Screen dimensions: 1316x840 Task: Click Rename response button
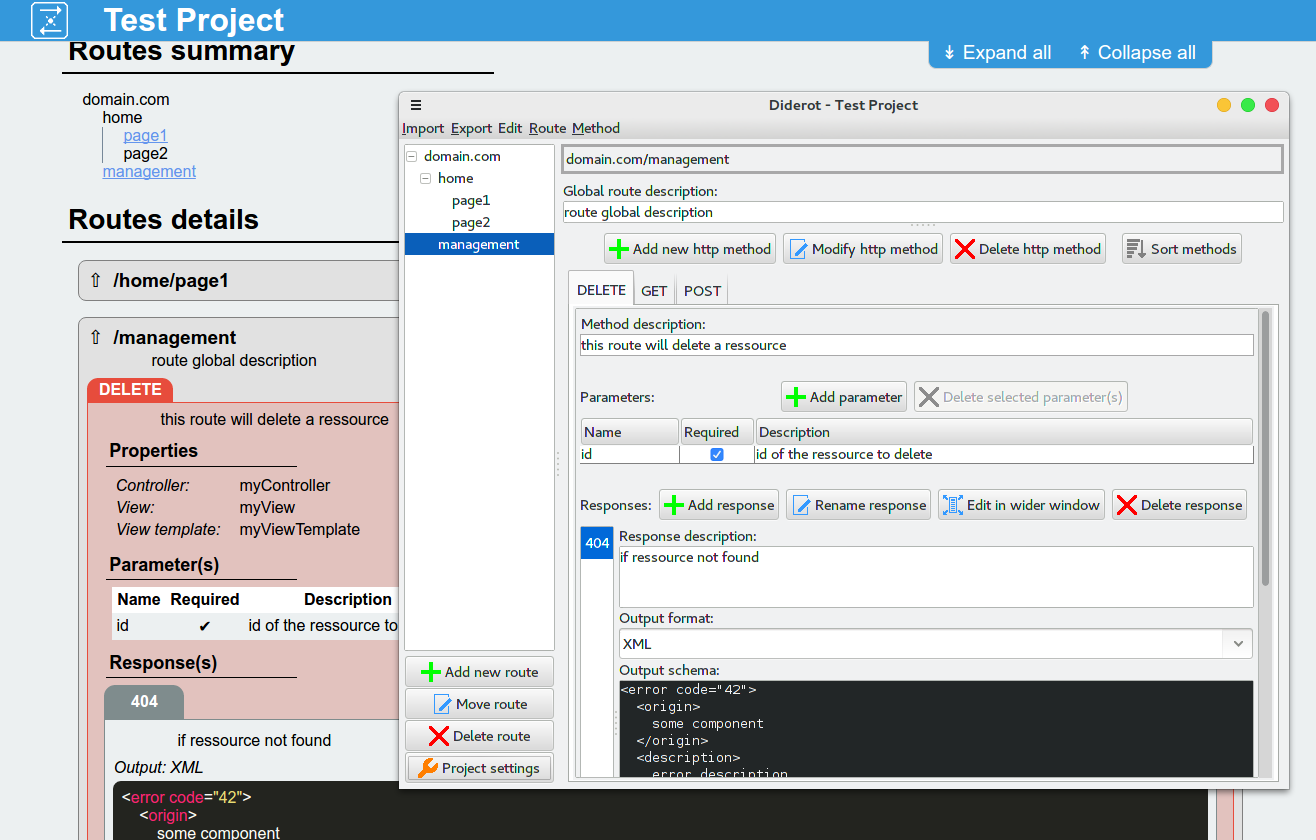(859, 505)
